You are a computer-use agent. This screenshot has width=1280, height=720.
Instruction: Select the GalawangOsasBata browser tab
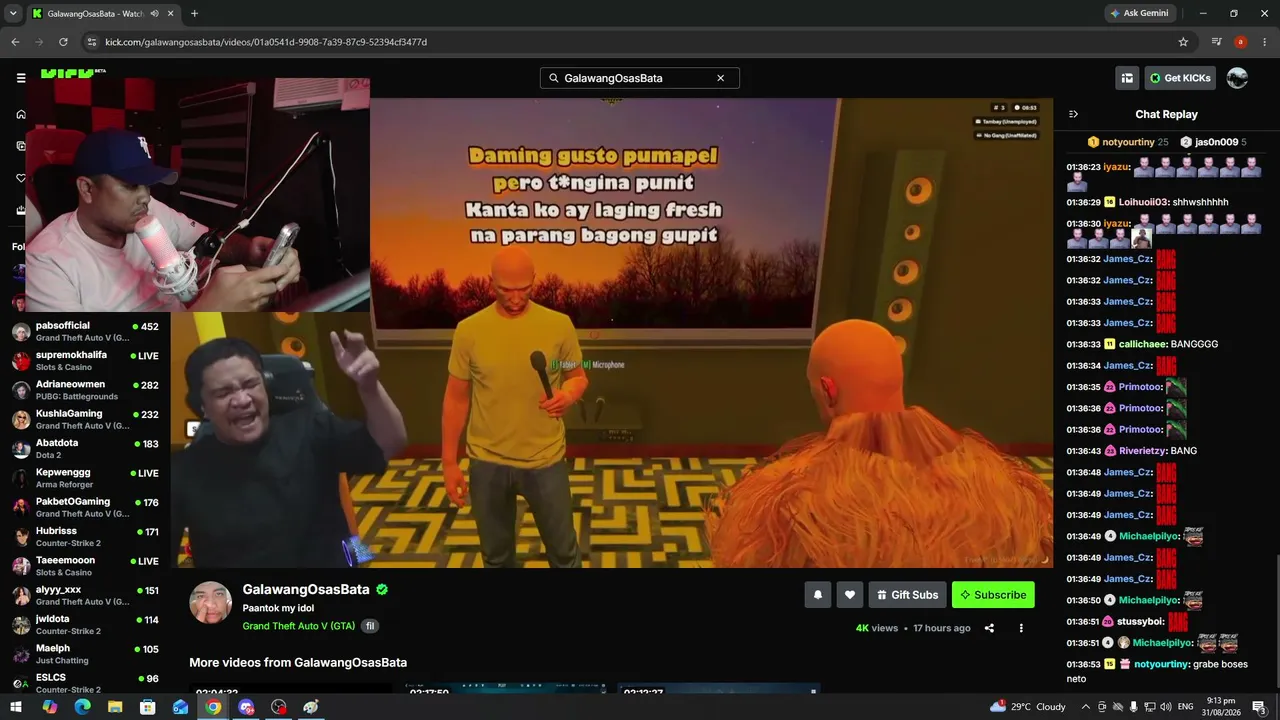pyautogui.click(x=103, y=14)
